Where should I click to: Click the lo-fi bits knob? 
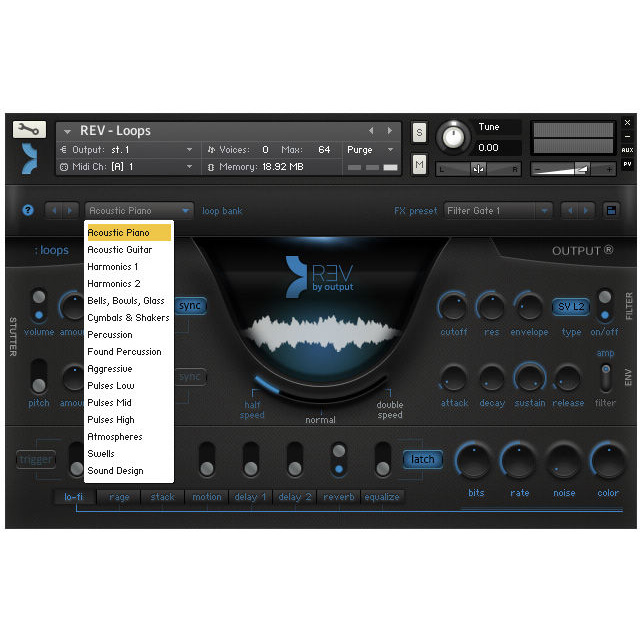(474, 461)
